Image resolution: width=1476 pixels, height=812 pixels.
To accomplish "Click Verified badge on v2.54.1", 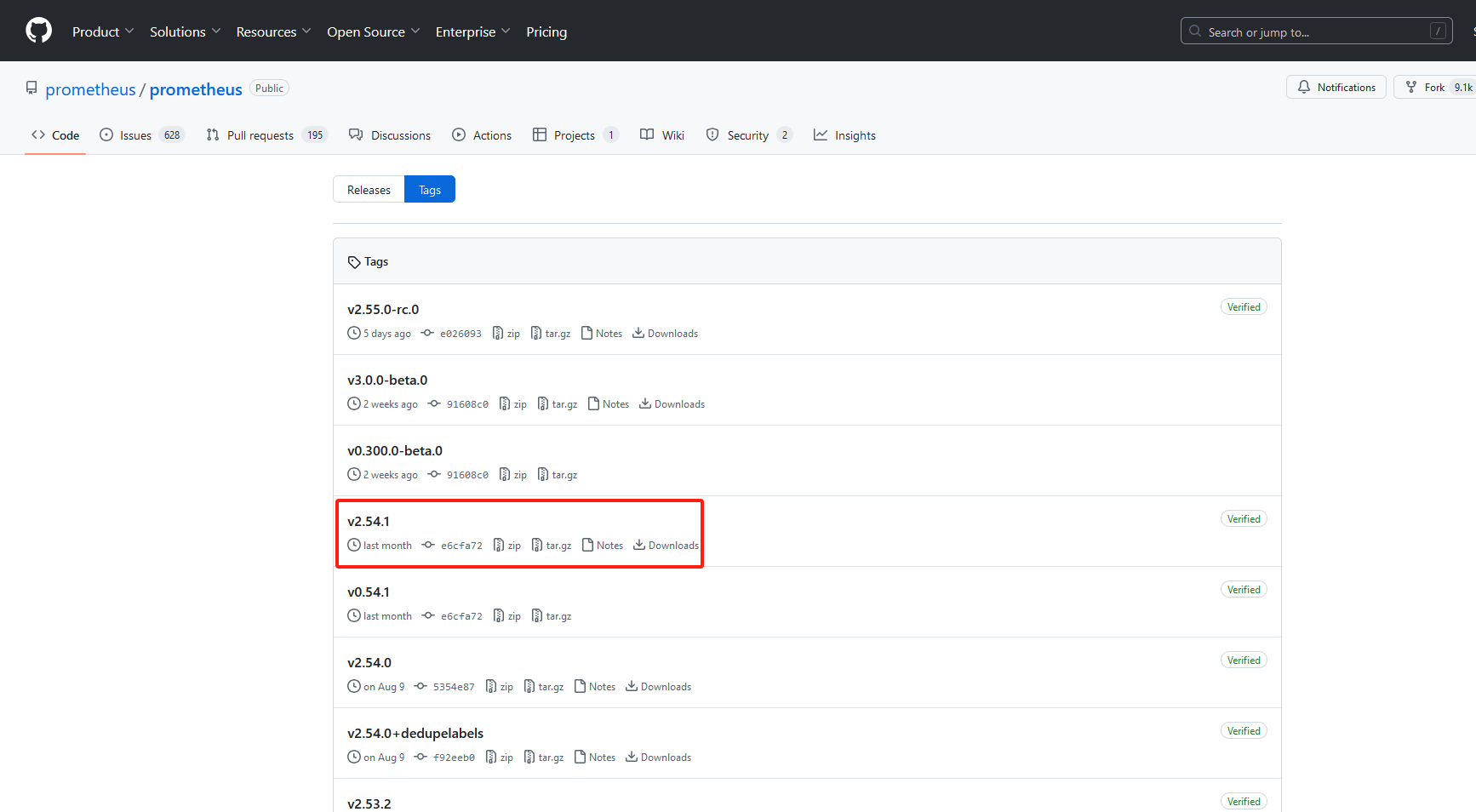I will [1244, 519].
